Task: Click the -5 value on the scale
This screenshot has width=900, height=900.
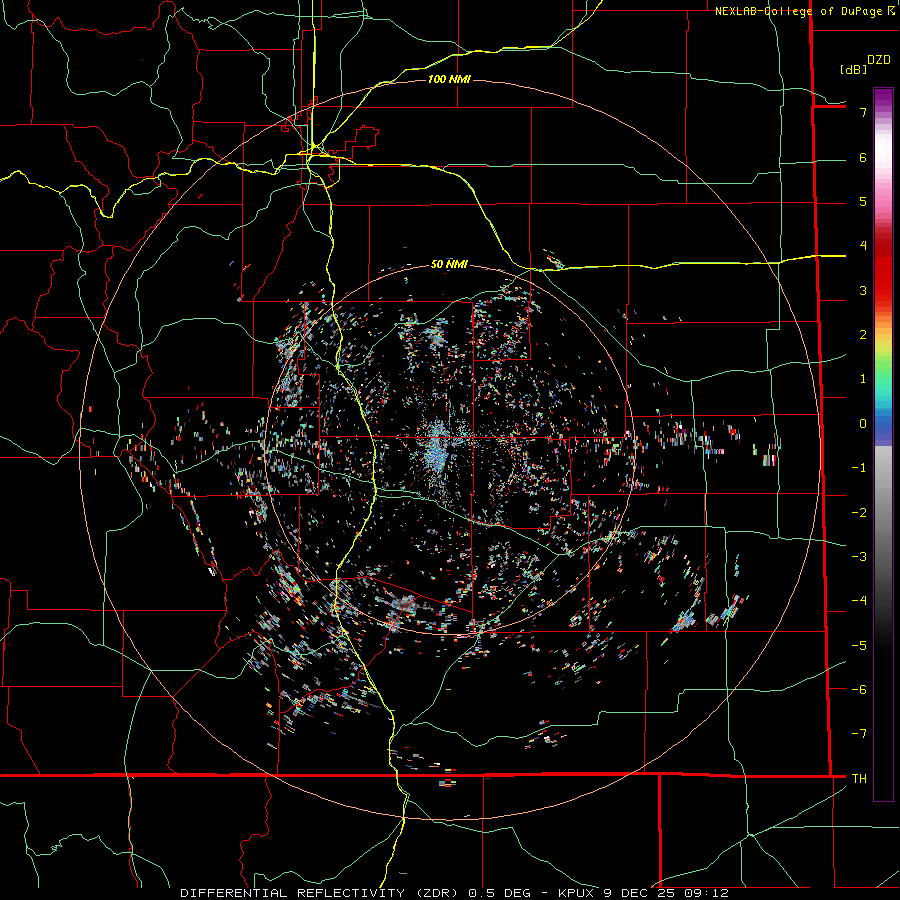Action: coord(859,646)
